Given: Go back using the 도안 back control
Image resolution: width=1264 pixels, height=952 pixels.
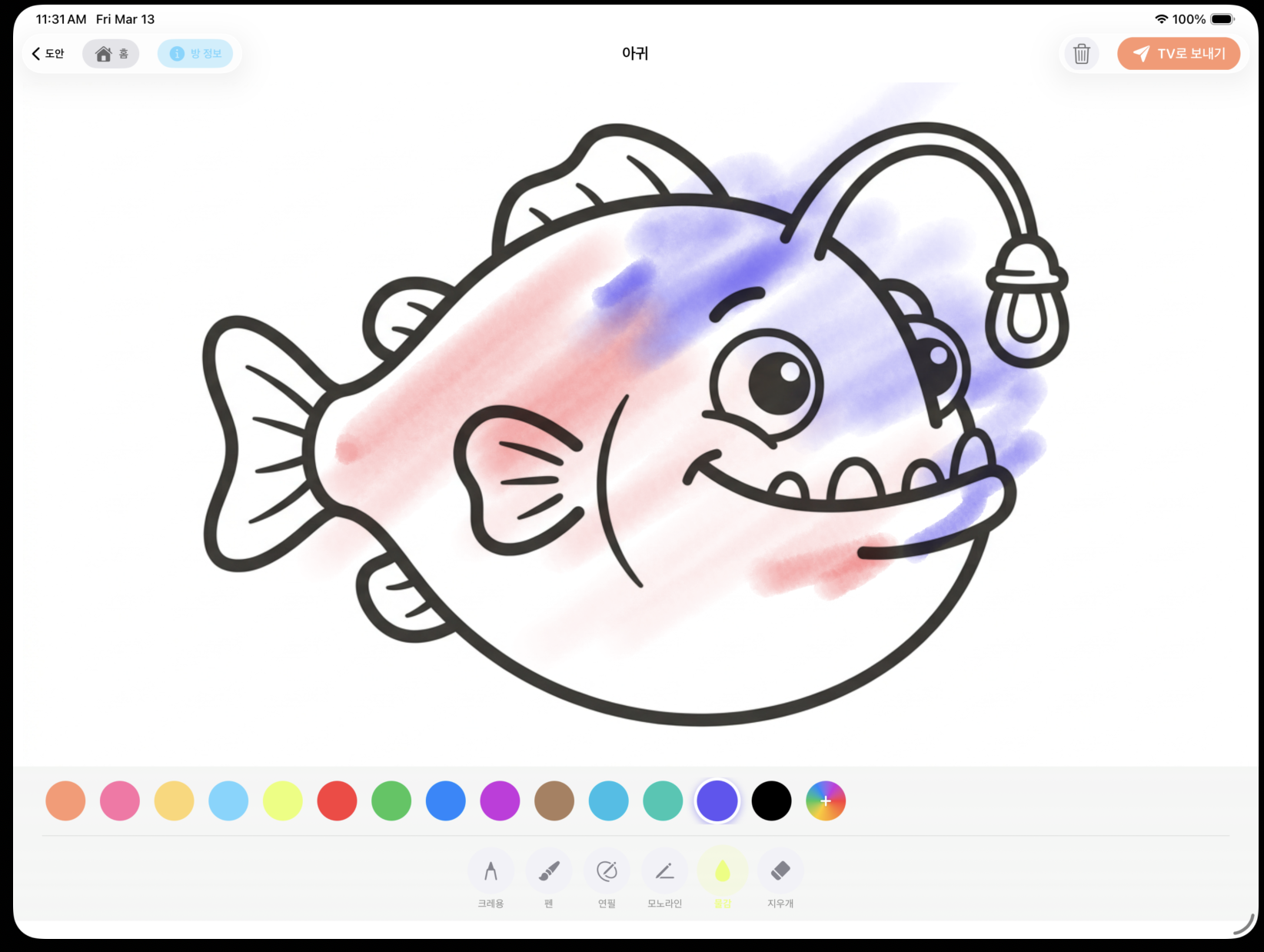Looking at the screenshot, I should click(48, 53).
